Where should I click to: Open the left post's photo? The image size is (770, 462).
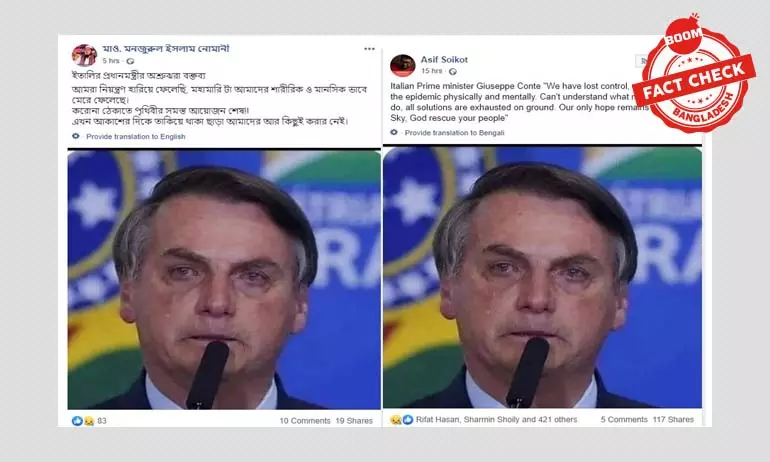(224, 279)
